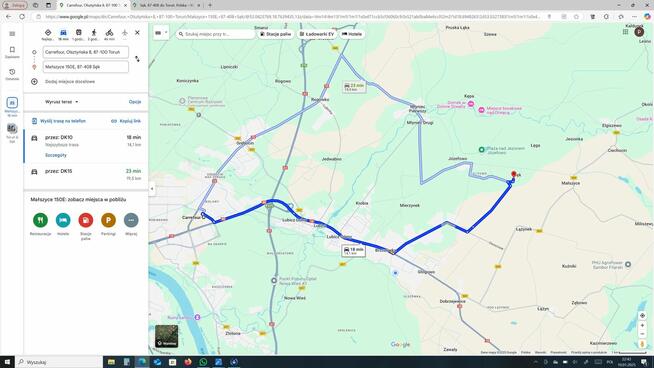This screenshot has height=368, width=654.
Task: Add a destination with the plus icon
Action: pyautogui.click(x=34, y=82)
